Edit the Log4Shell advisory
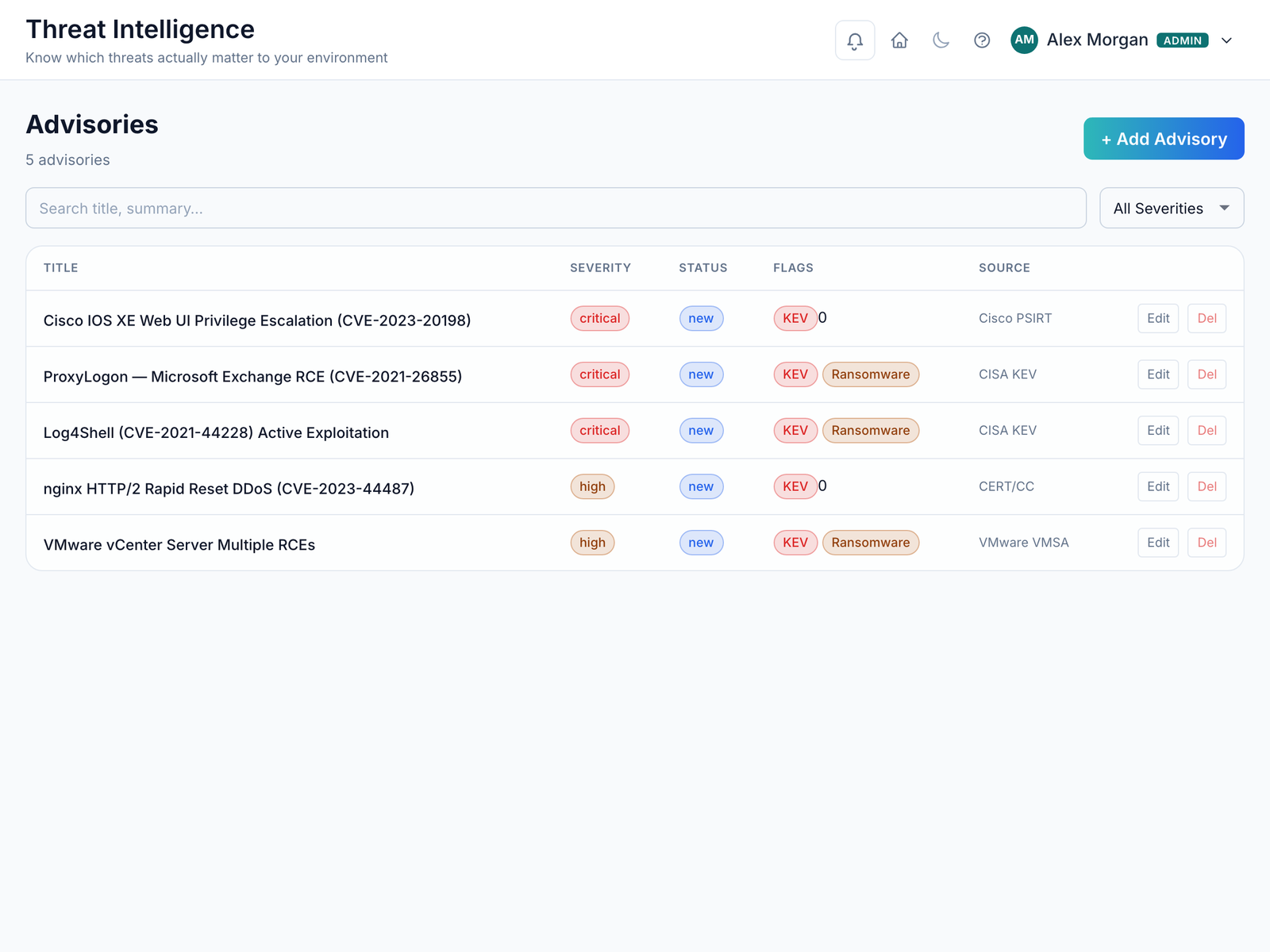Screen dimensions: 1270x952 coord(1158,431)
